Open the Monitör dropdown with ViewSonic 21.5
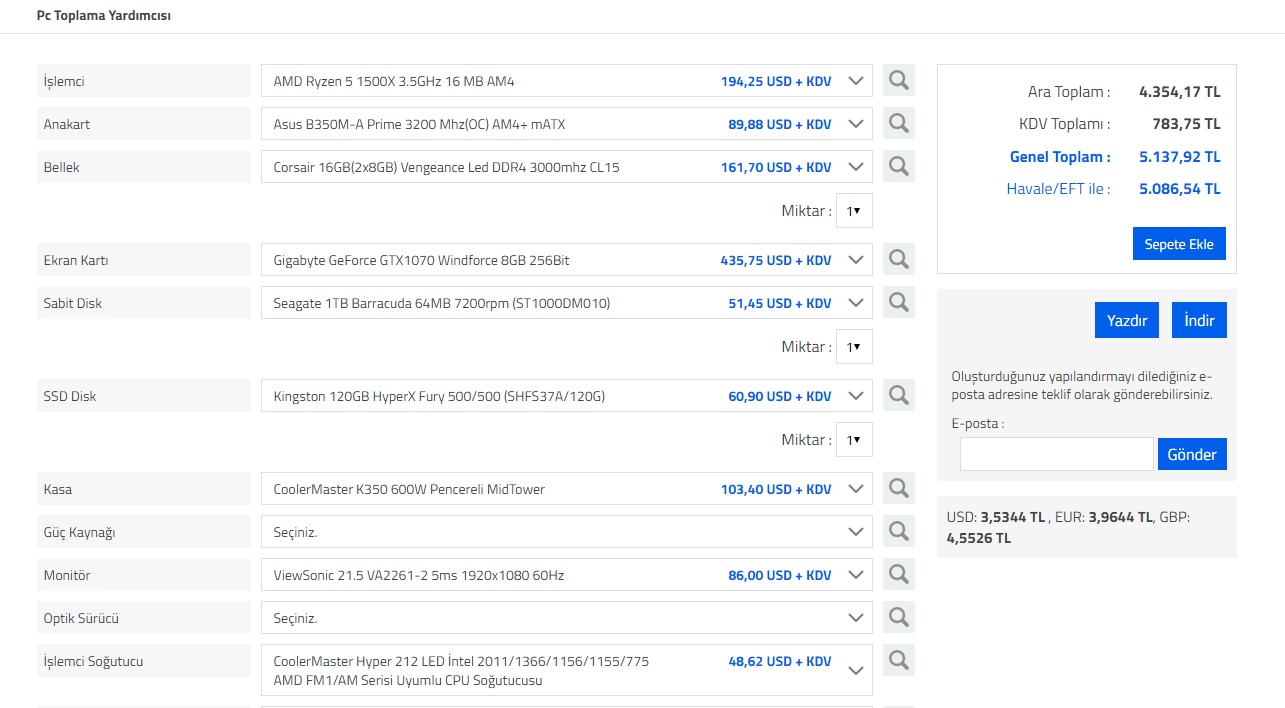Viewport: 1285px width, 708px height. click(x=566, y=575)
